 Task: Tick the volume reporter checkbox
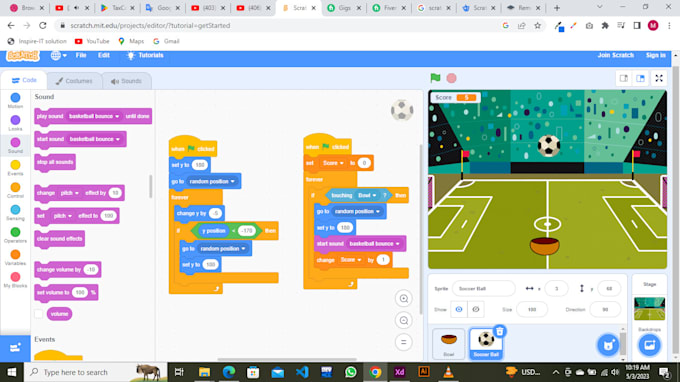(39, 314)
